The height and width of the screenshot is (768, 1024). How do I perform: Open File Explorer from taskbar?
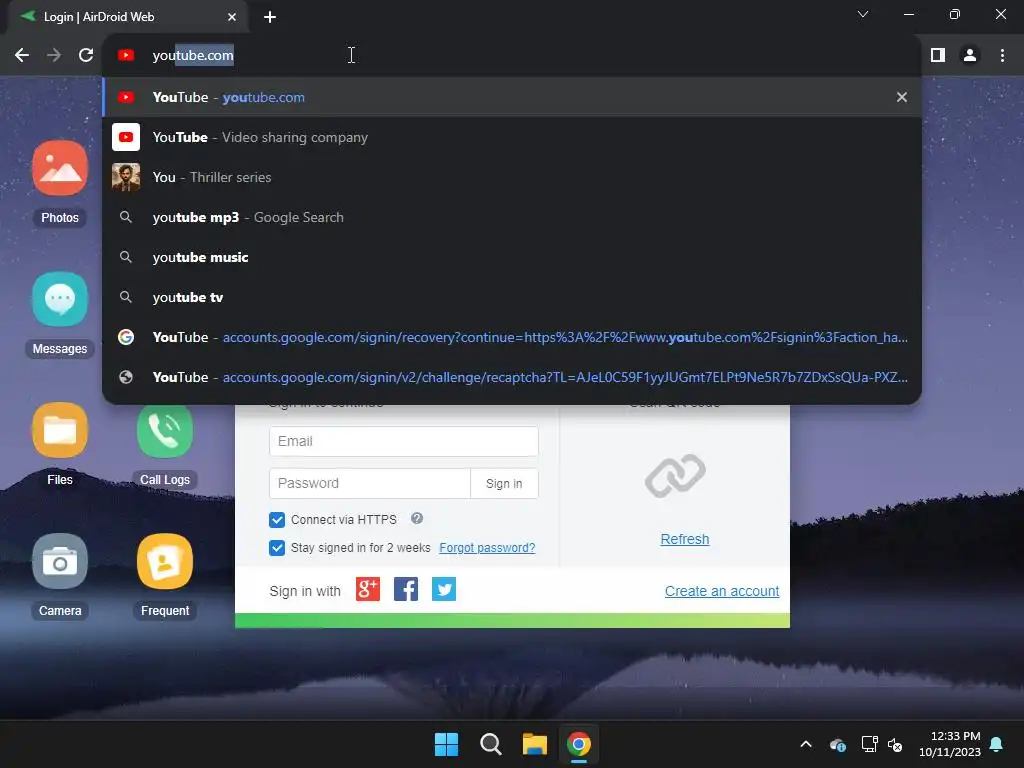[534, 744]
